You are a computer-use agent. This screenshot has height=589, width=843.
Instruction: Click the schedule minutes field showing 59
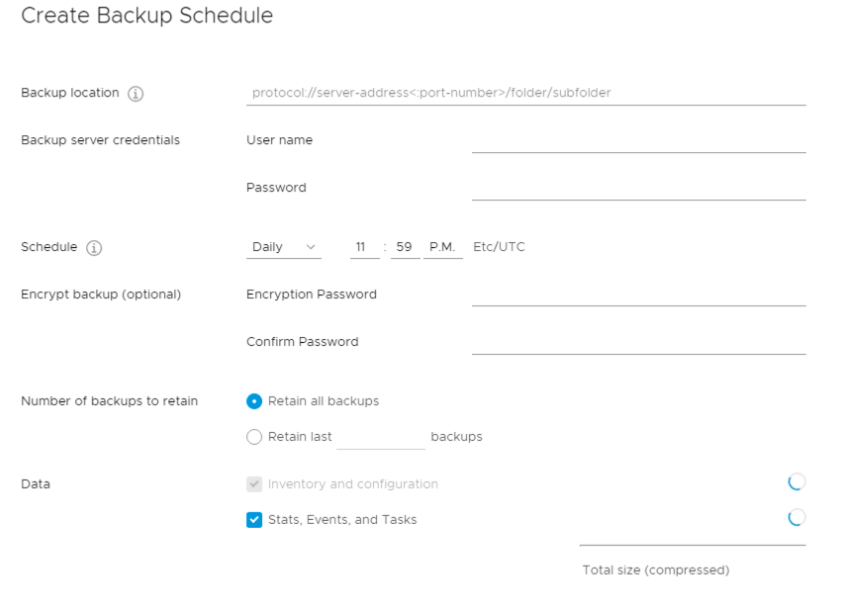click(x=405, y=247)
